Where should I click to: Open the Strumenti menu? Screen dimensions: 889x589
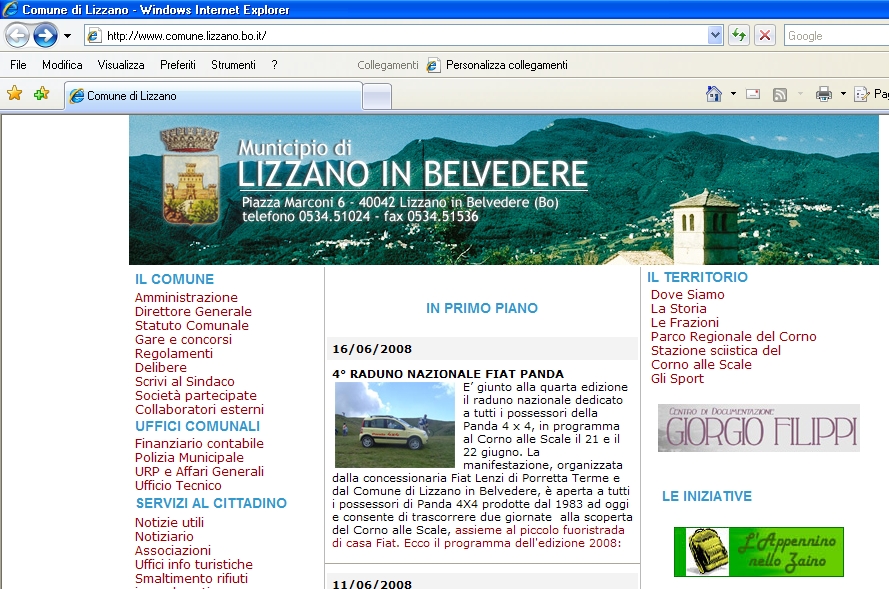(x=233, y=65)
